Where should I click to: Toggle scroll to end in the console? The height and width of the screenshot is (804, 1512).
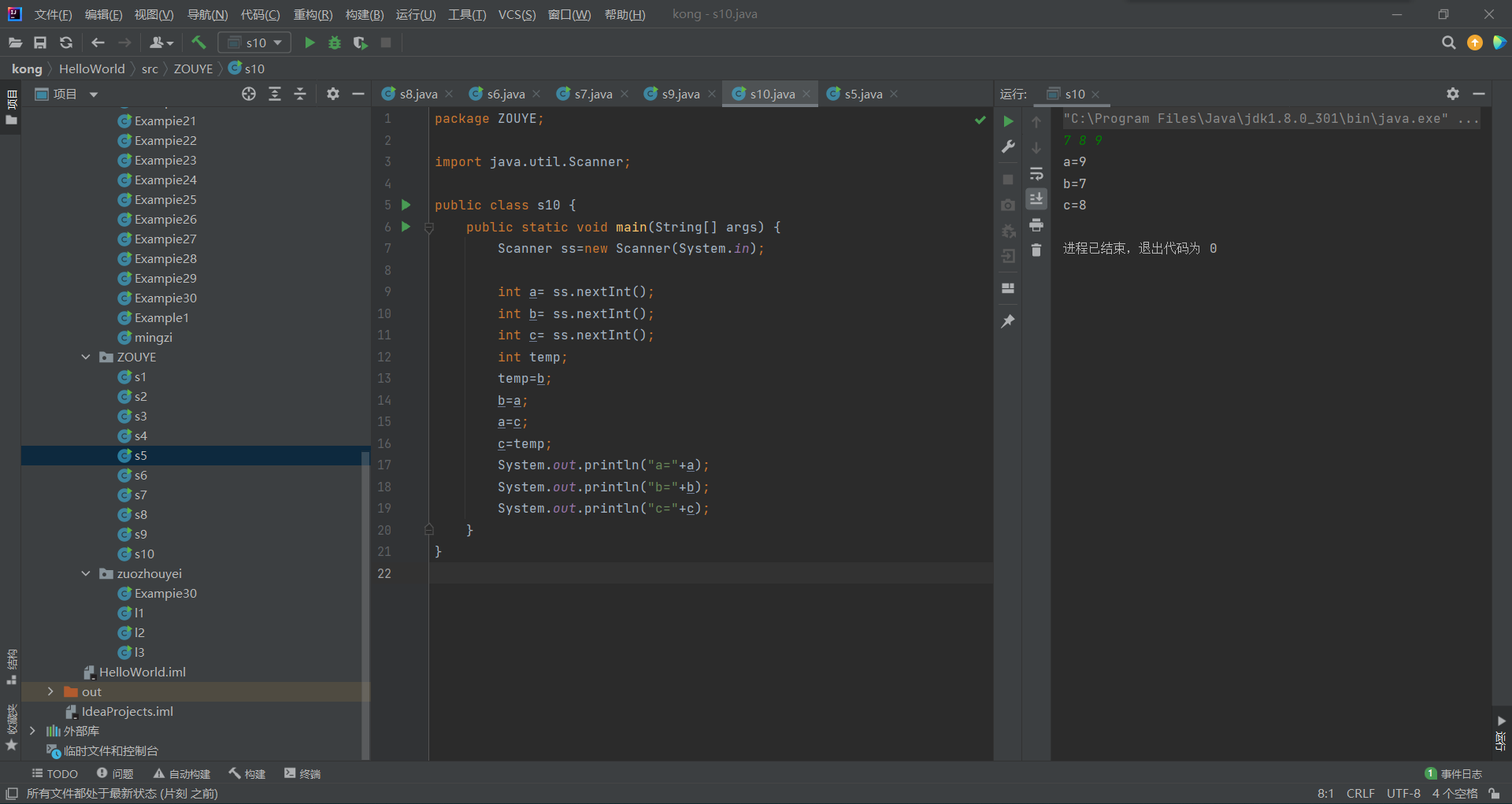[x=1036, y=199]
